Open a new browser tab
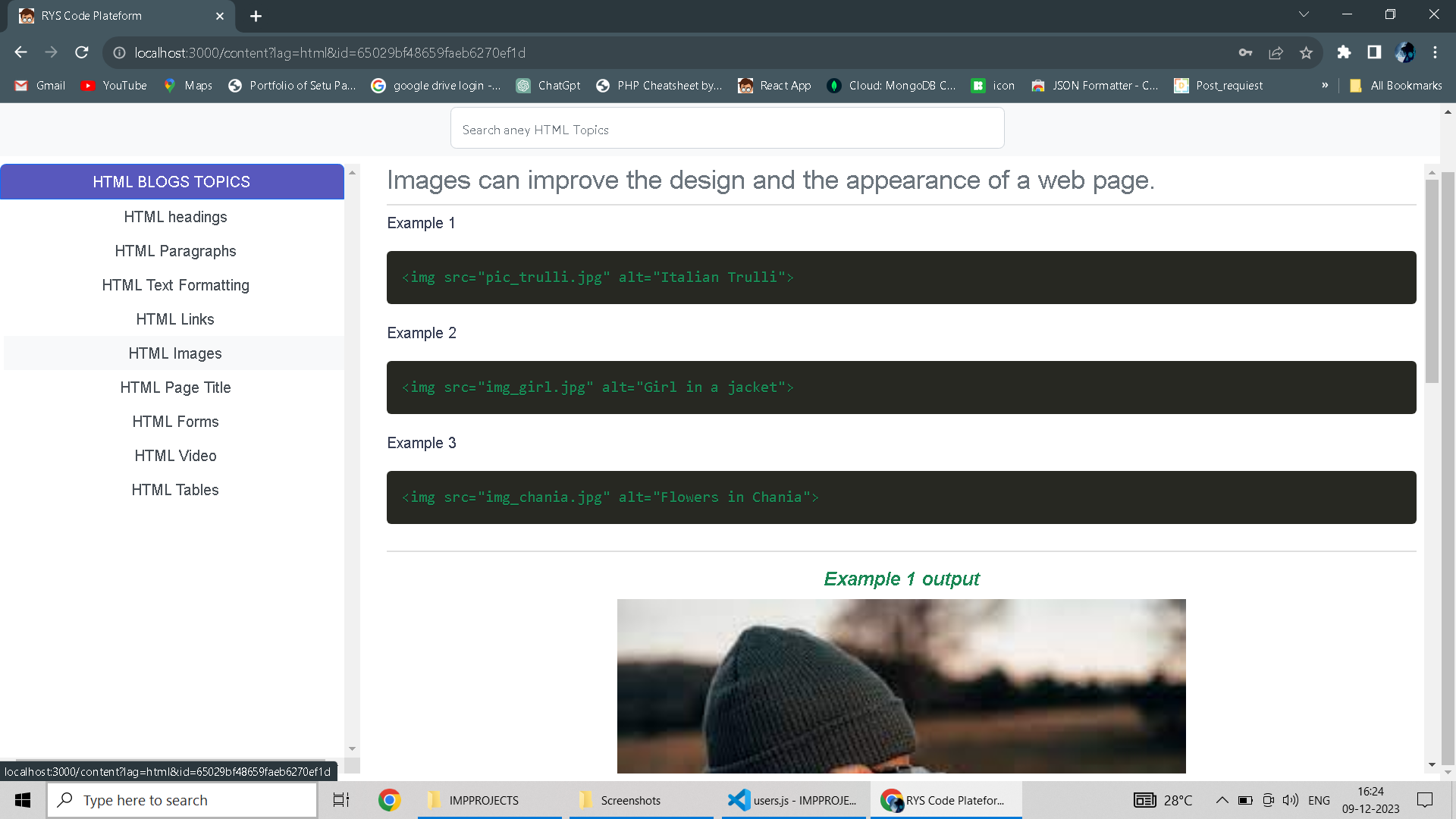The width and height of the screenshot is (1456, 819). click(256, 16)
